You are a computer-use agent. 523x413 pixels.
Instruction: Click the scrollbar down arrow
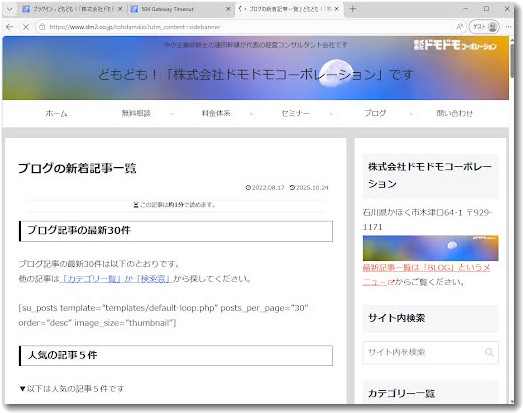(x=512, y=402)
